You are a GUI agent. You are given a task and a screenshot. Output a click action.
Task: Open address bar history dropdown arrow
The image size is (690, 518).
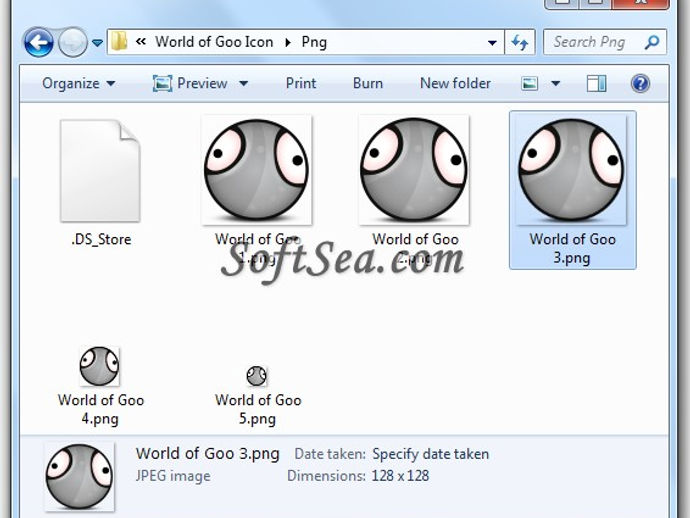[x=492, y=43]
